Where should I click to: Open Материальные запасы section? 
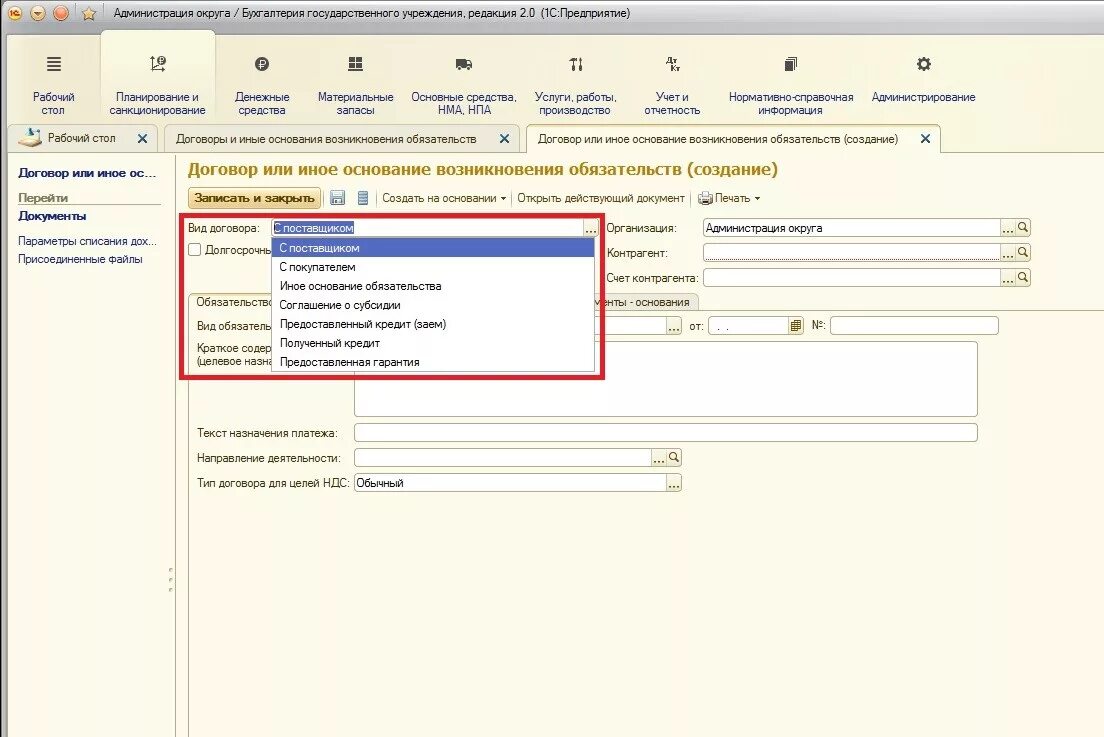(356, 85)
